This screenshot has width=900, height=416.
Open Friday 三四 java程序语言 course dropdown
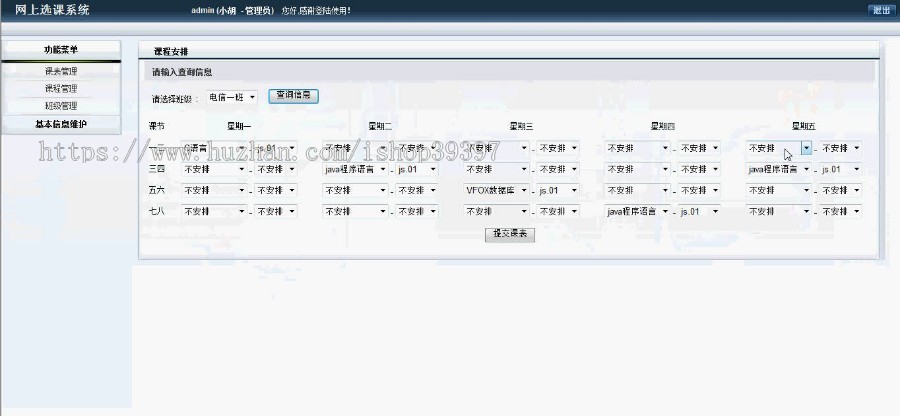pyautogui.click(x=779, y=169)
